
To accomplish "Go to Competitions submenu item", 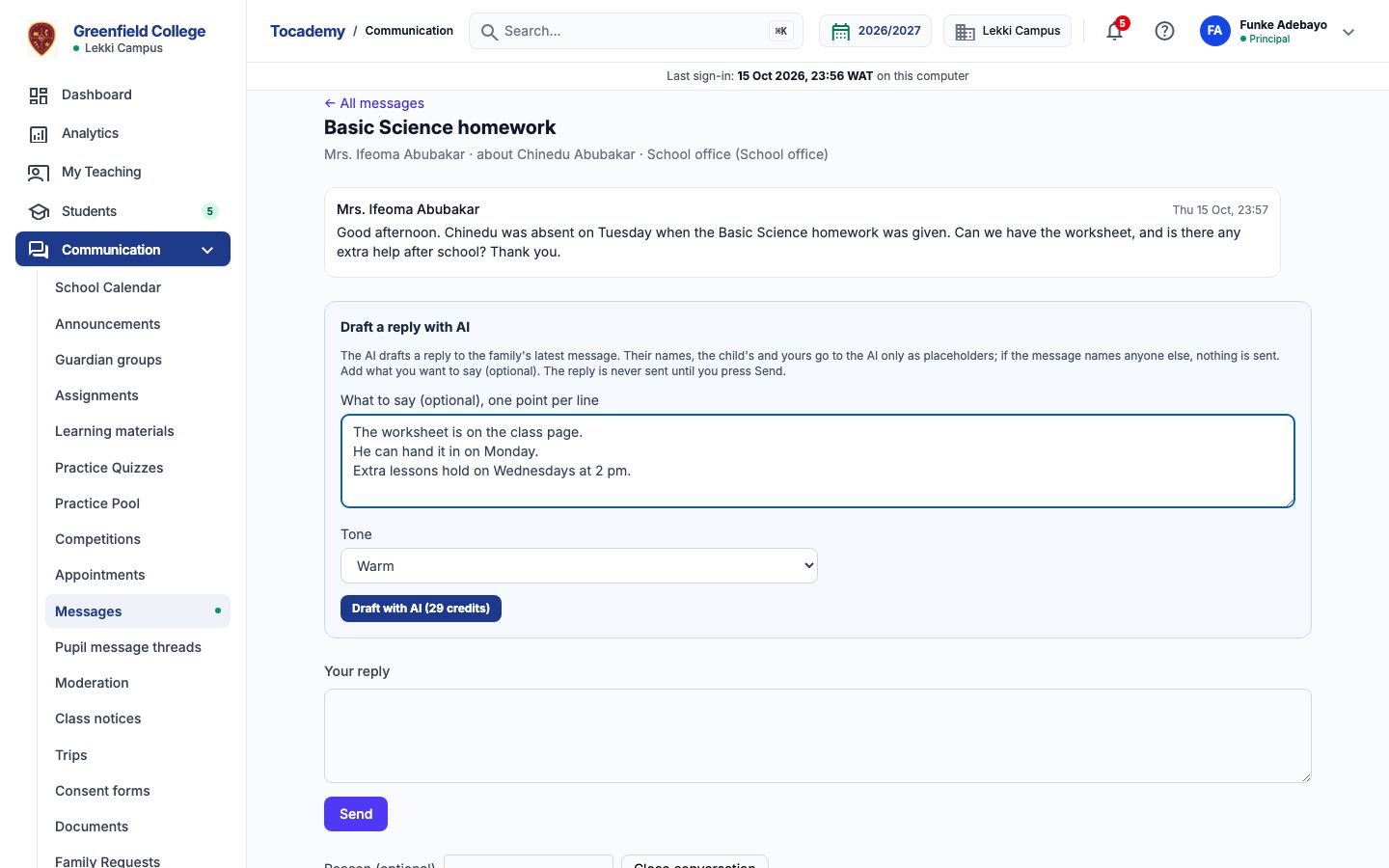I will 138,539.
